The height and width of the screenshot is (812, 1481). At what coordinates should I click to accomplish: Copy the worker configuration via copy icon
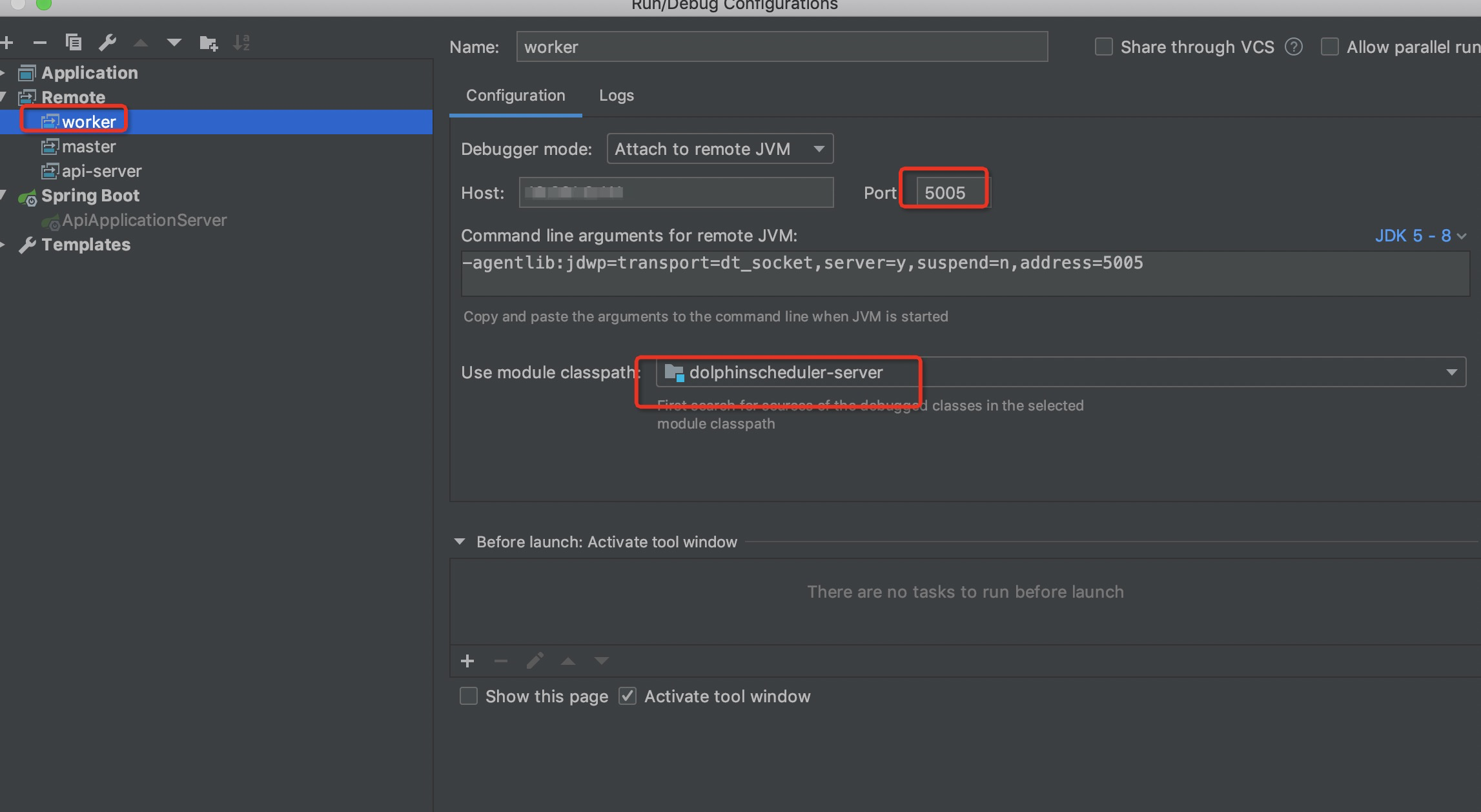74,42
